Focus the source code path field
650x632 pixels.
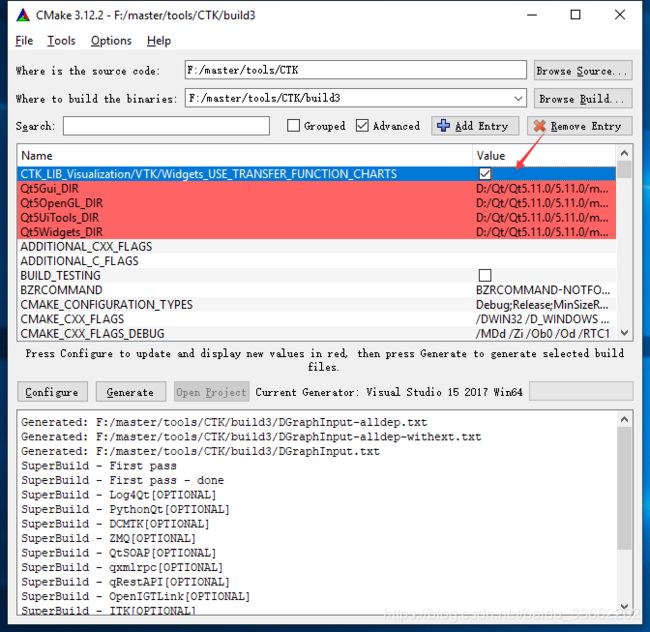356,70
